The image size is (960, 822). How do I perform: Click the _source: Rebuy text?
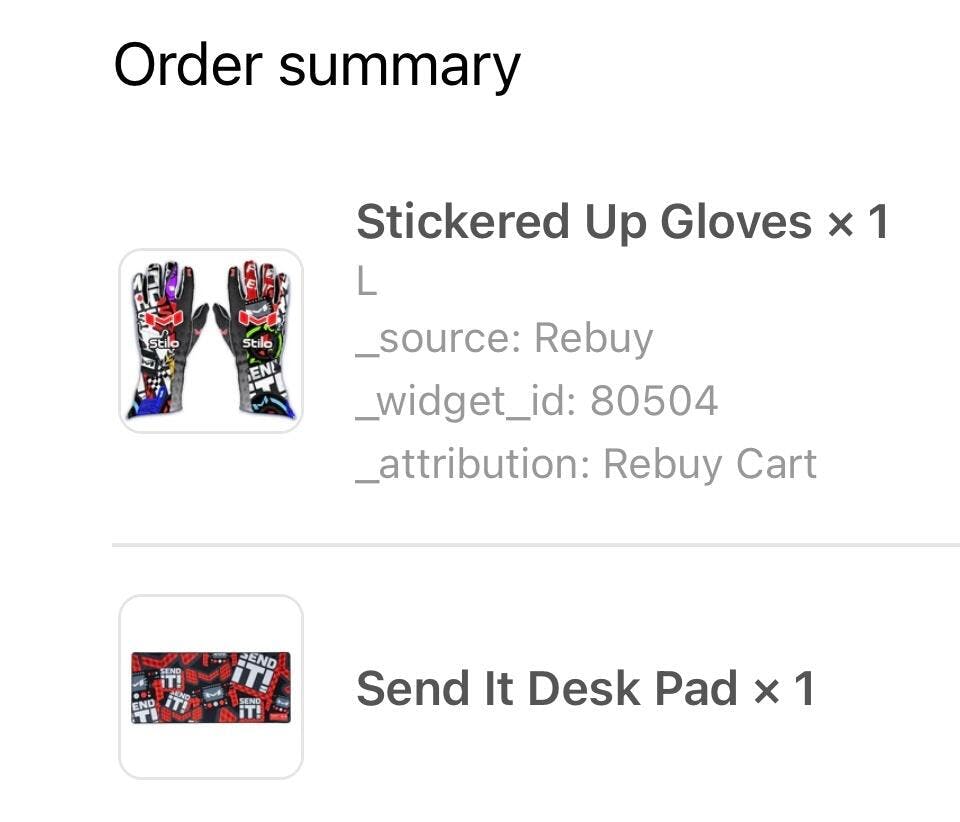tap(504, 338)
